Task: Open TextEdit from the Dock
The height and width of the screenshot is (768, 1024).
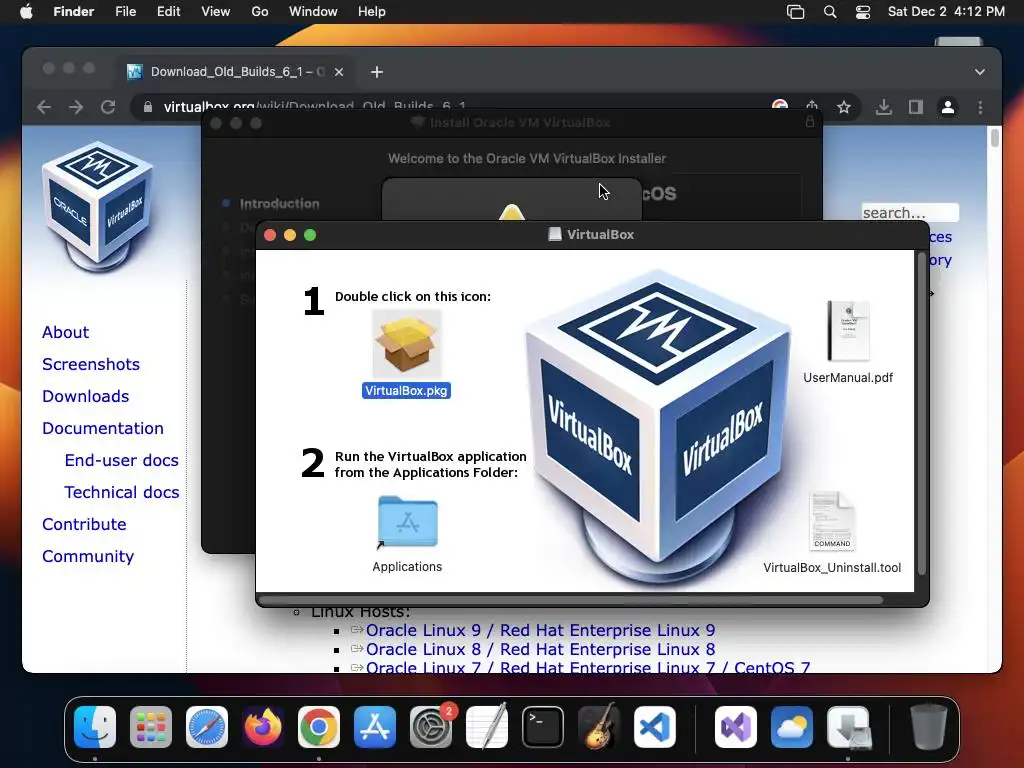Action: click(487, 727)
